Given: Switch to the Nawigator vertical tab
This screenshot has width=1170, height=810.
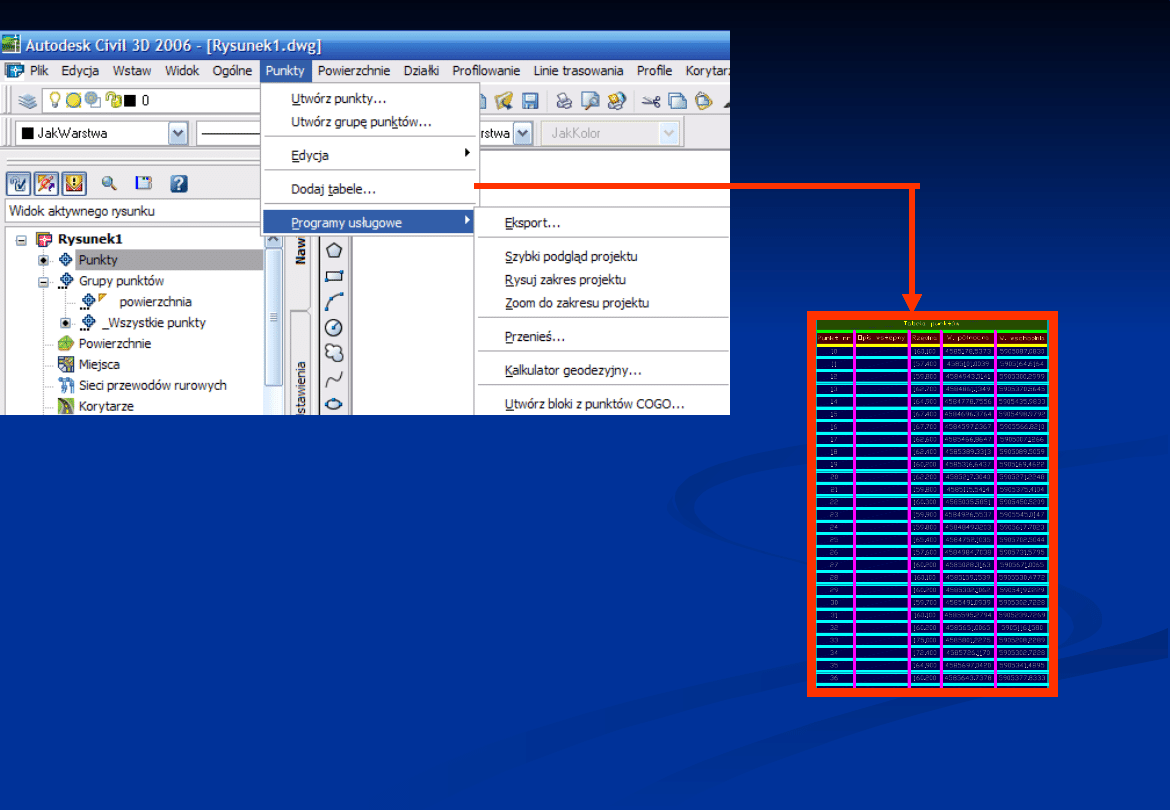Looking at the screenshot, I should tap(301, 250).
